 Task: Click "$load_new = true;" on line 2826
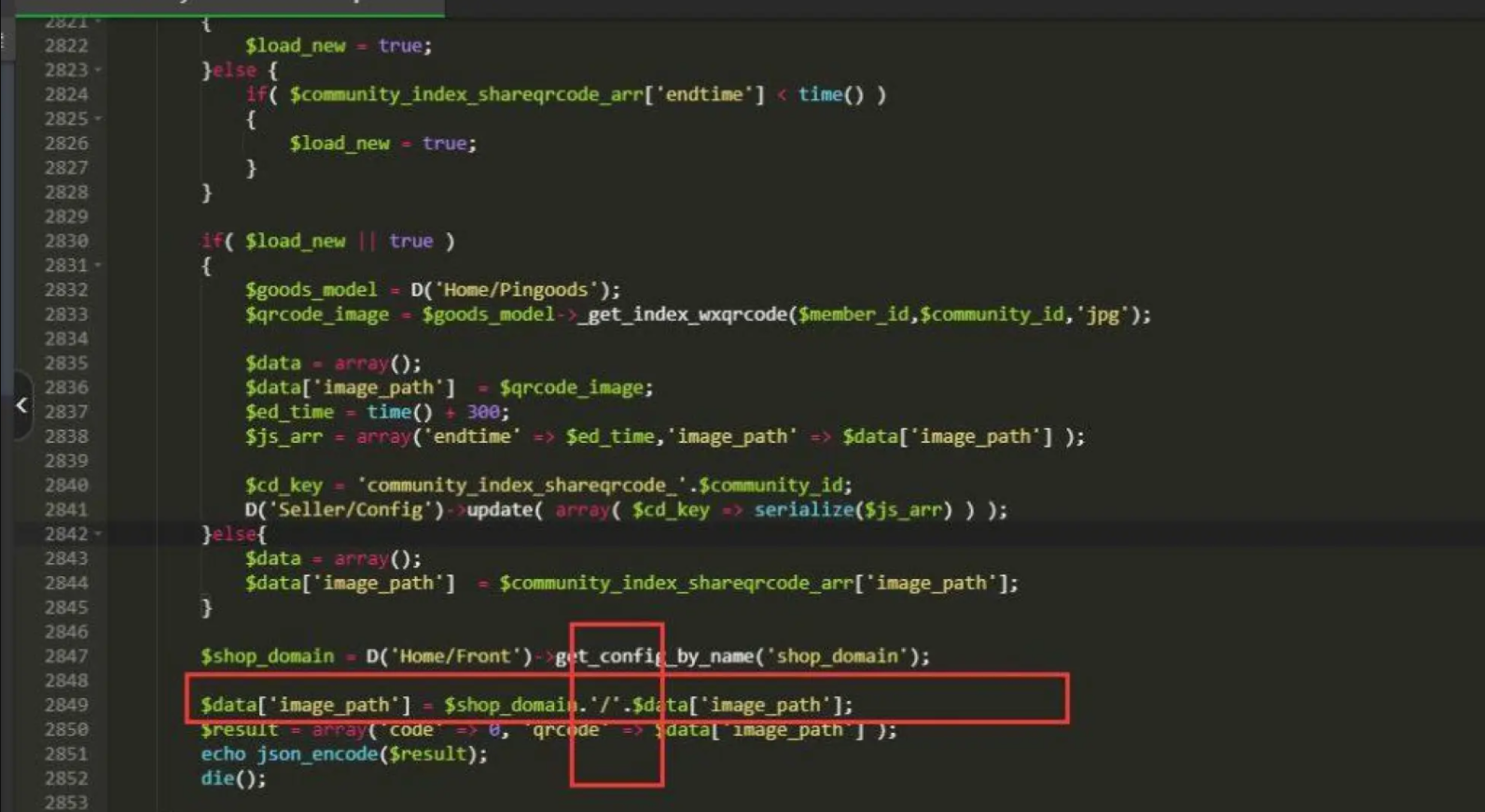(382, 144)
